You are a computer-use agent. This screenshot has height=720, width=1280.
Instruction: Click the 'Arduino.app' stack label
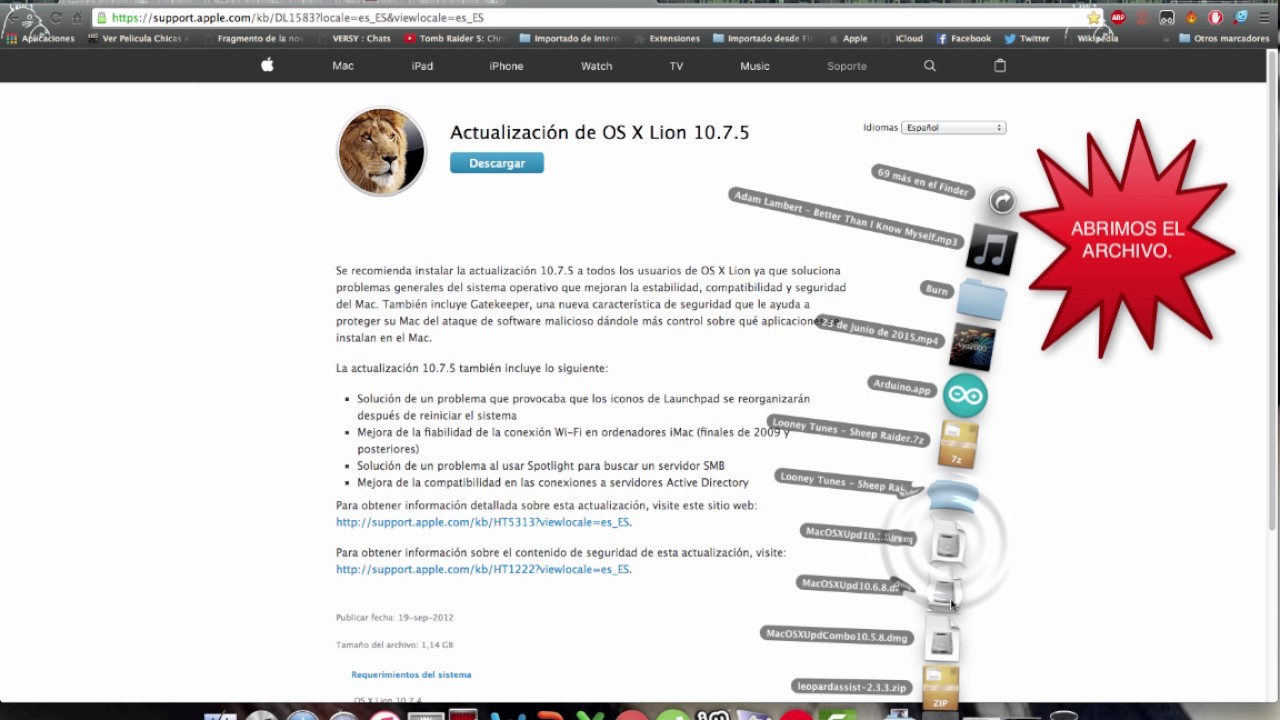(x=902, y=386)
